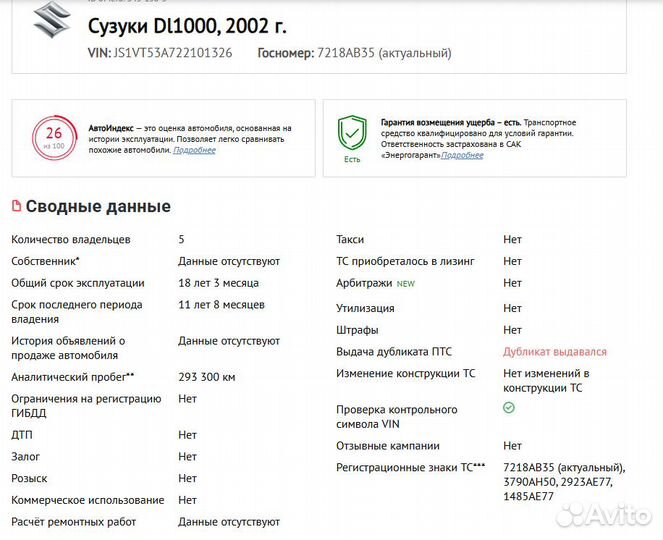This screenshot has width=663, height=540.
Task: Select the VIN number JS1VT53A722101326
Action: pos(173,53)
